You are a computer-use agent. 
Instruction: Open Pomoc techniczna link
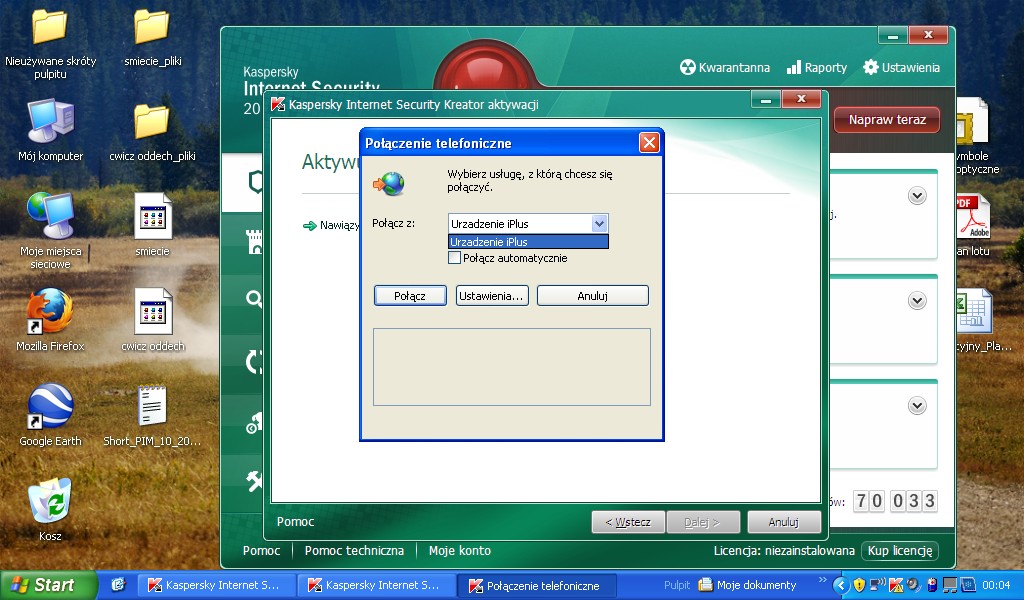(x=354, y=550)
